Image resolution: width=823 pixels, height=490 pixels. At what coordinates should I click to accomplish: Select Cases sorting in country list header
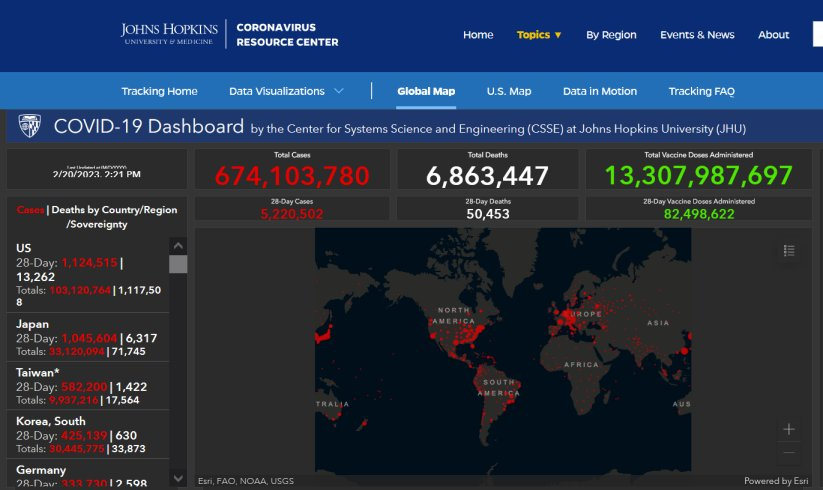(x=30, y=210)
